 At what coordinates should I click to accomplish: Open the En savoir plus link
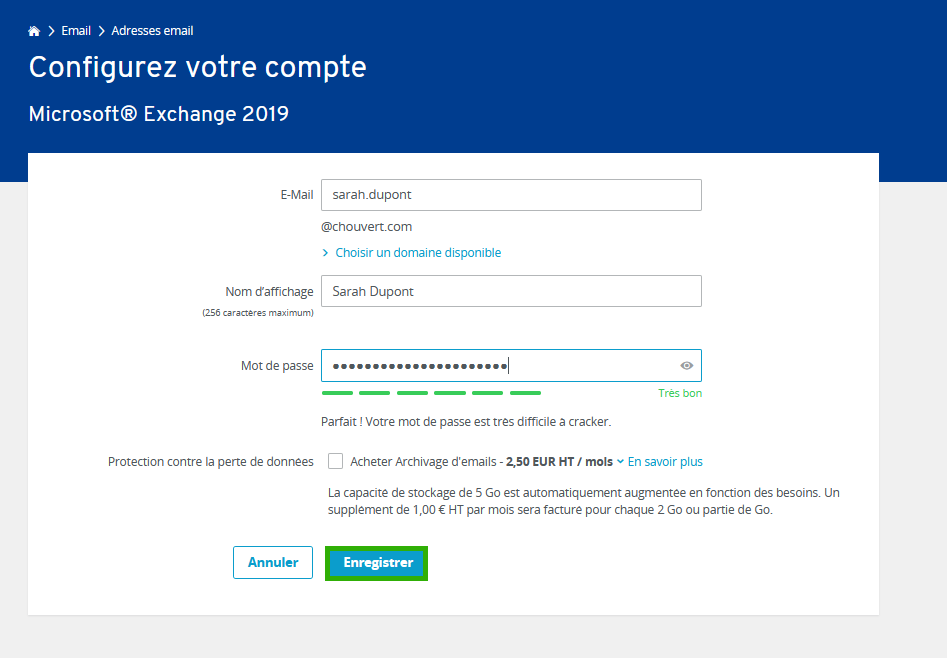665,462
